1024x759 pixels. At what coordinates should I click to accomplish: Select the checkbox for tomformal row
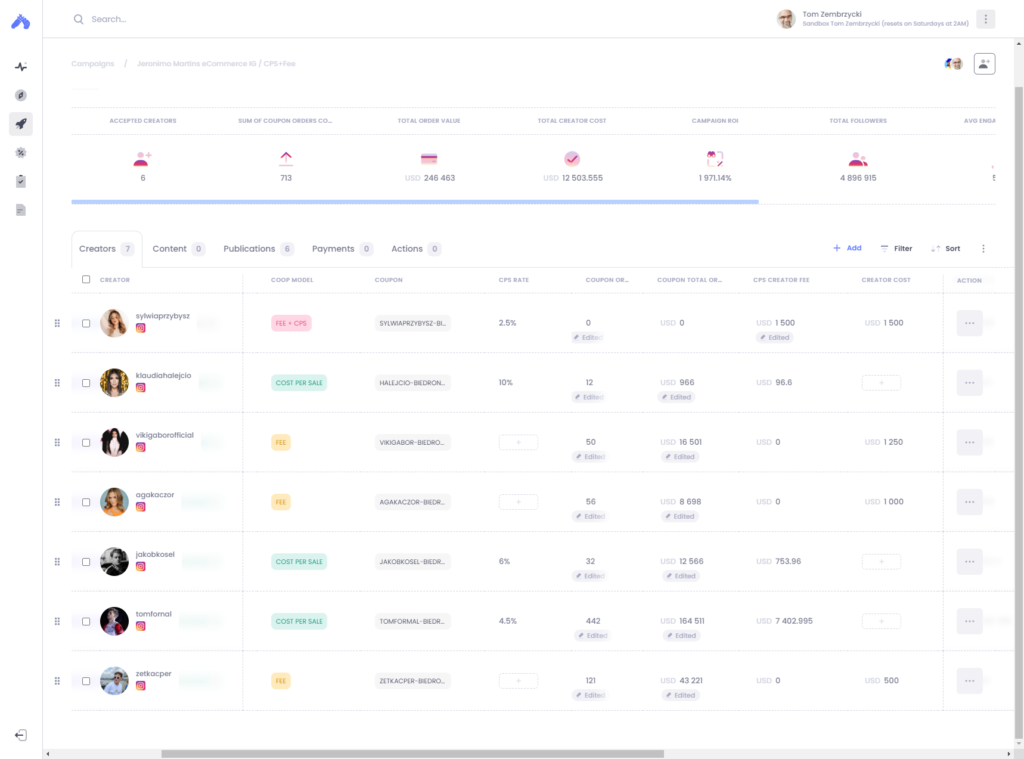pos(86,621)
